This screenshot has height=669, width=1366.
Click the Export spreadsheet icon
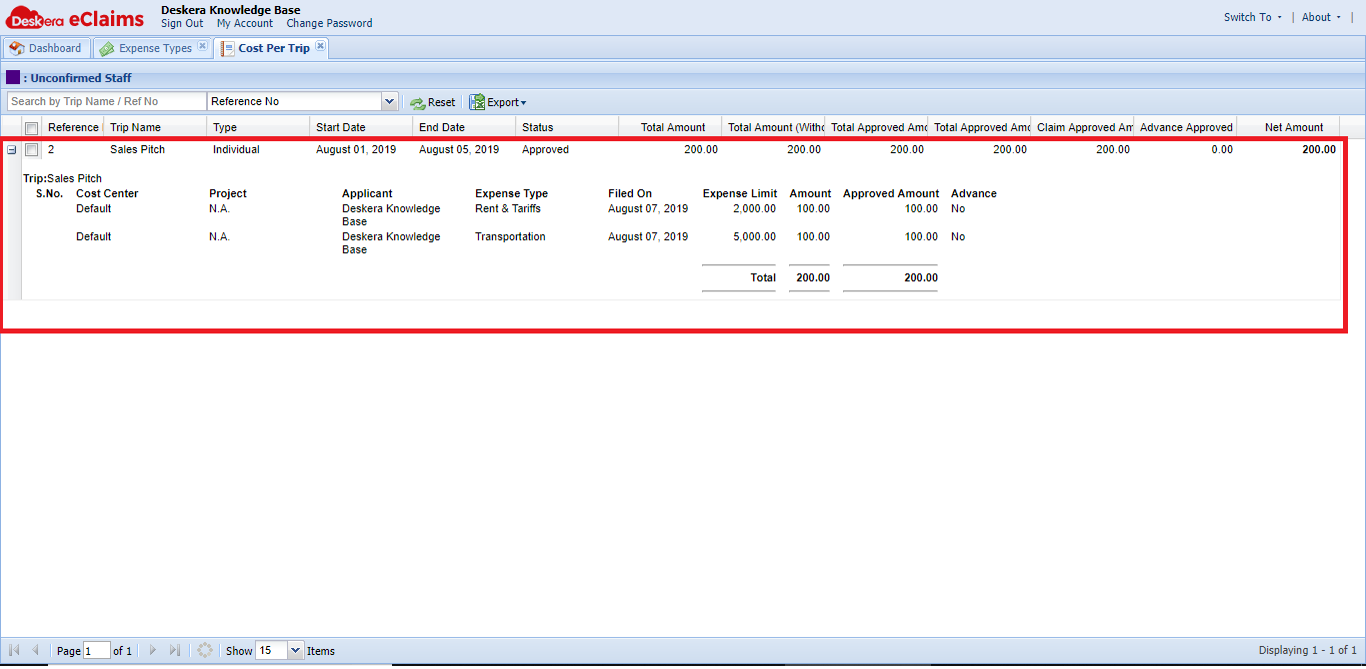click(477, 102)
